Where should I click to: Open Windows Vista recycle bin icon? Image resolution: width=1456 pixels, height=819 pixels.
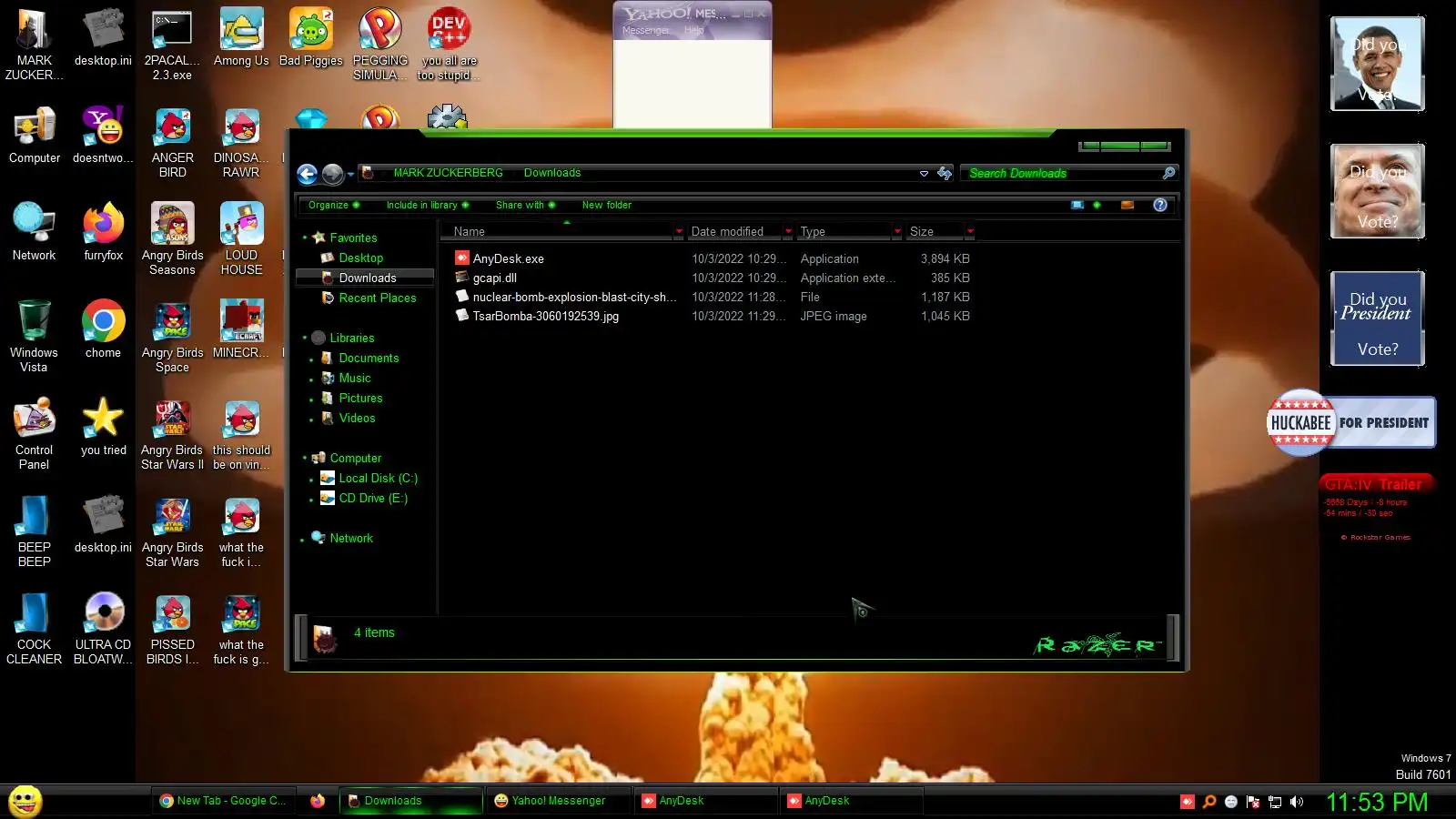click(x=34, y=337)
